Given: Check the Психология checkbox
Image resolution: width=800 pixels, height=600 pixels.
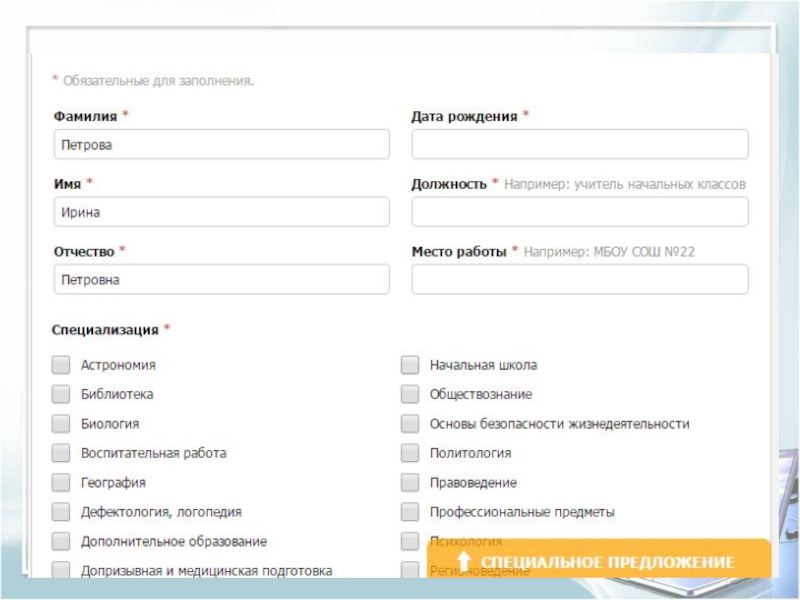Looking at the screenshot, I should [410, 541].
